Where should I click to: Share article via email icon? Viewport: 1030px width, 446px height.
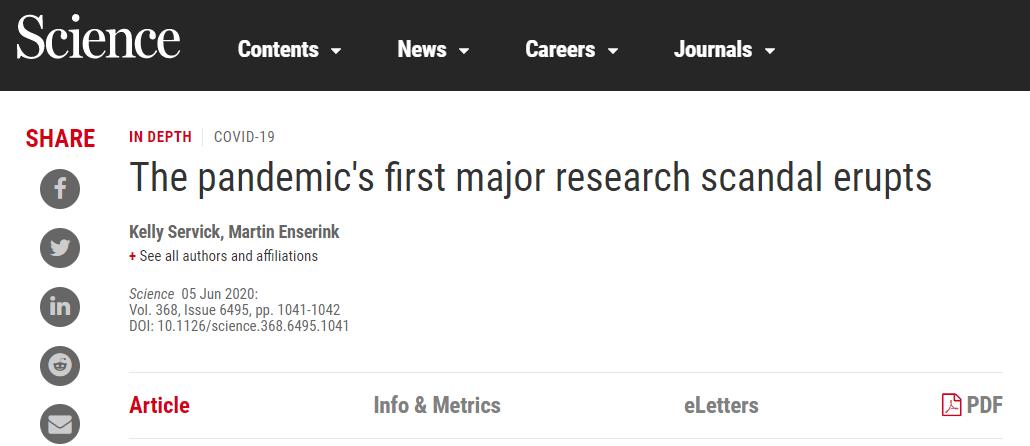tap(60, 424)
